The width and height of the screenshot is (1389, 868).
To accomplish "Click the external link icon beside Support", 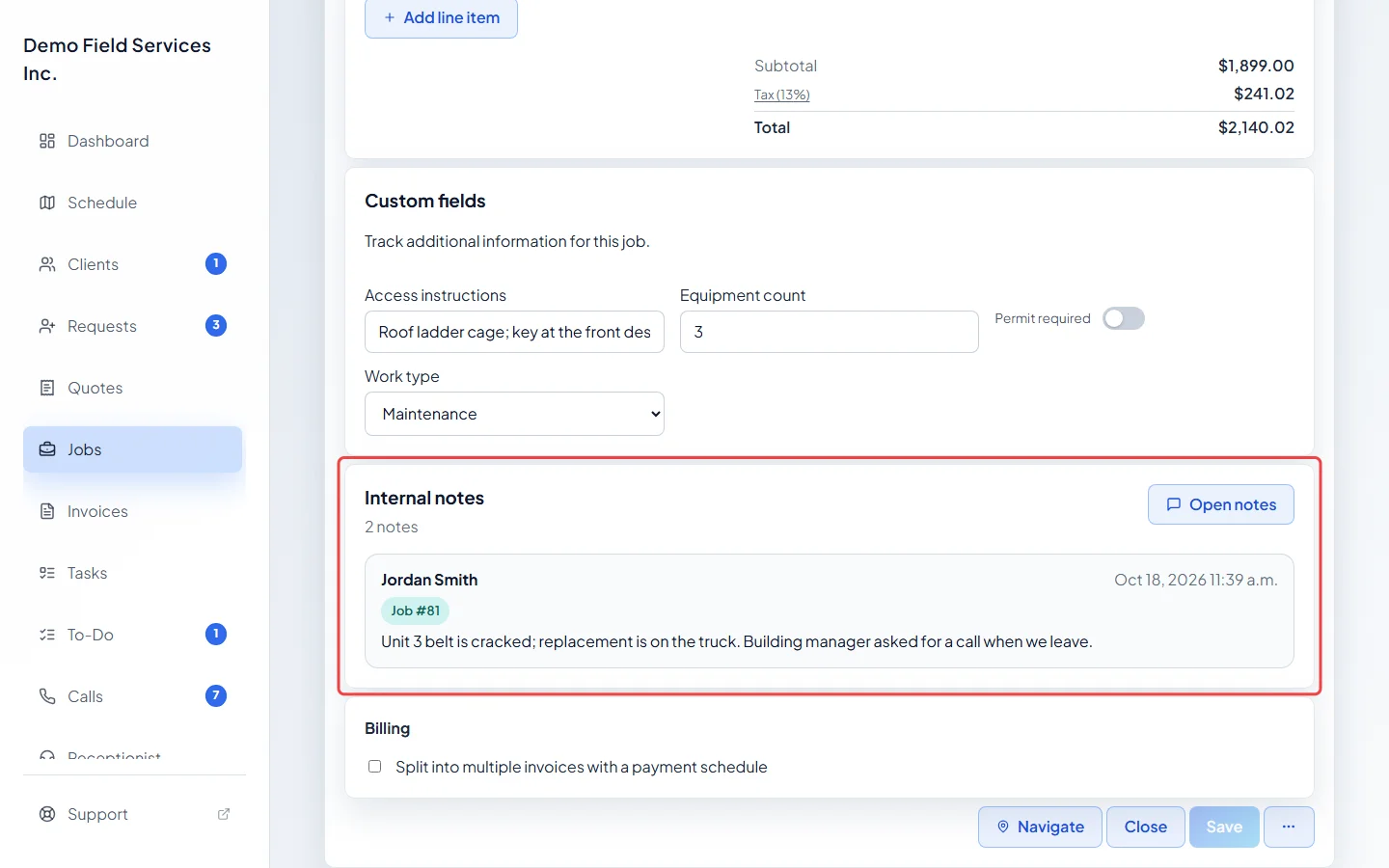I will 224,814.
